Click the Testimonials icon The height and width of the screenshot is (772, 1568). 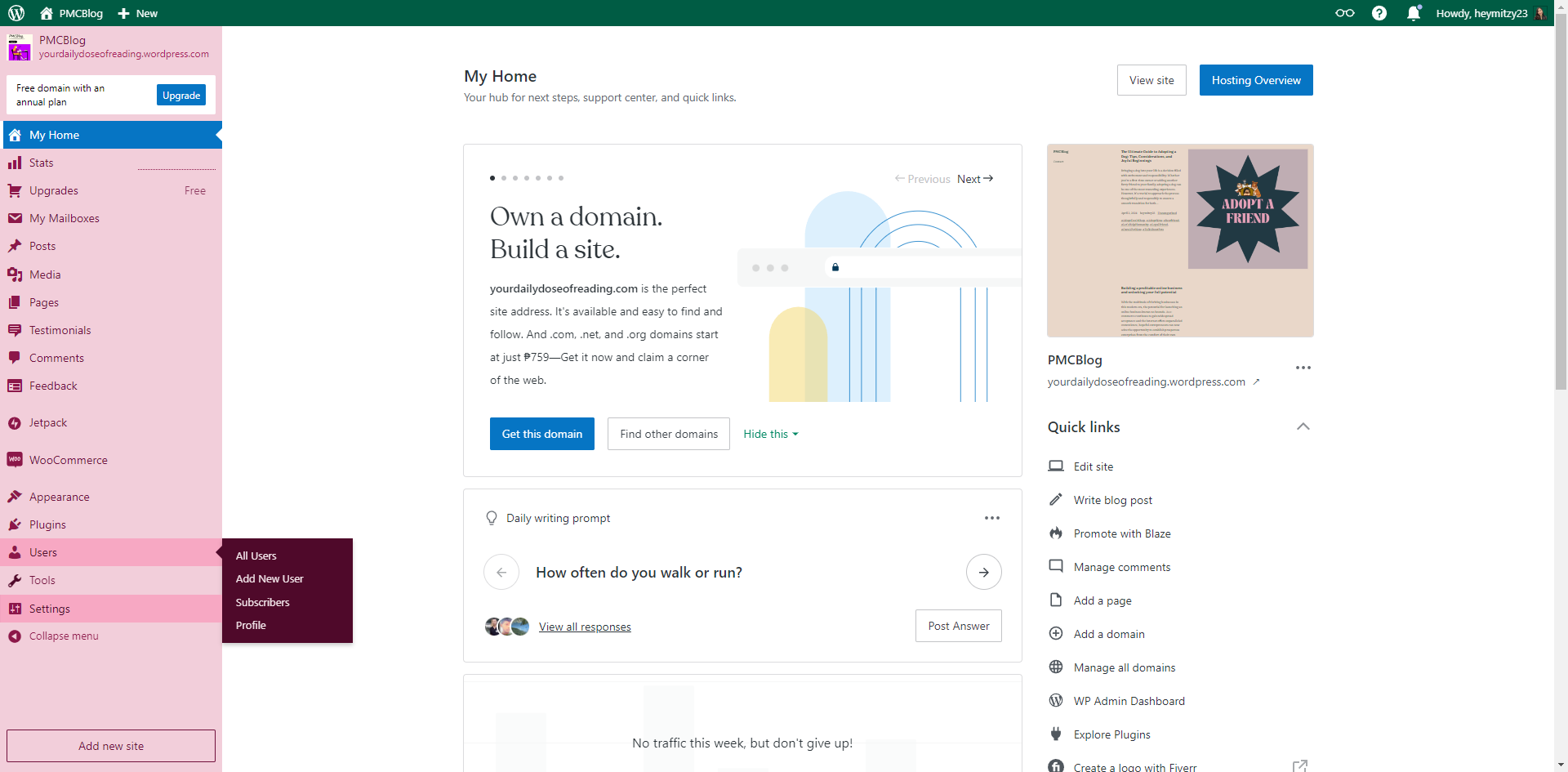(x=15, y=330)
